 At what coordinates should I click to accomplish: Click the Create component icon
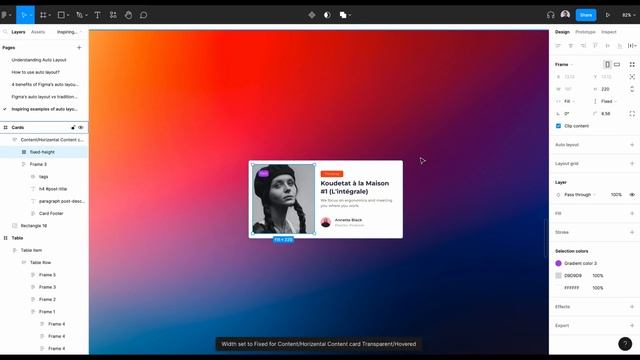[x=312, y=15]
